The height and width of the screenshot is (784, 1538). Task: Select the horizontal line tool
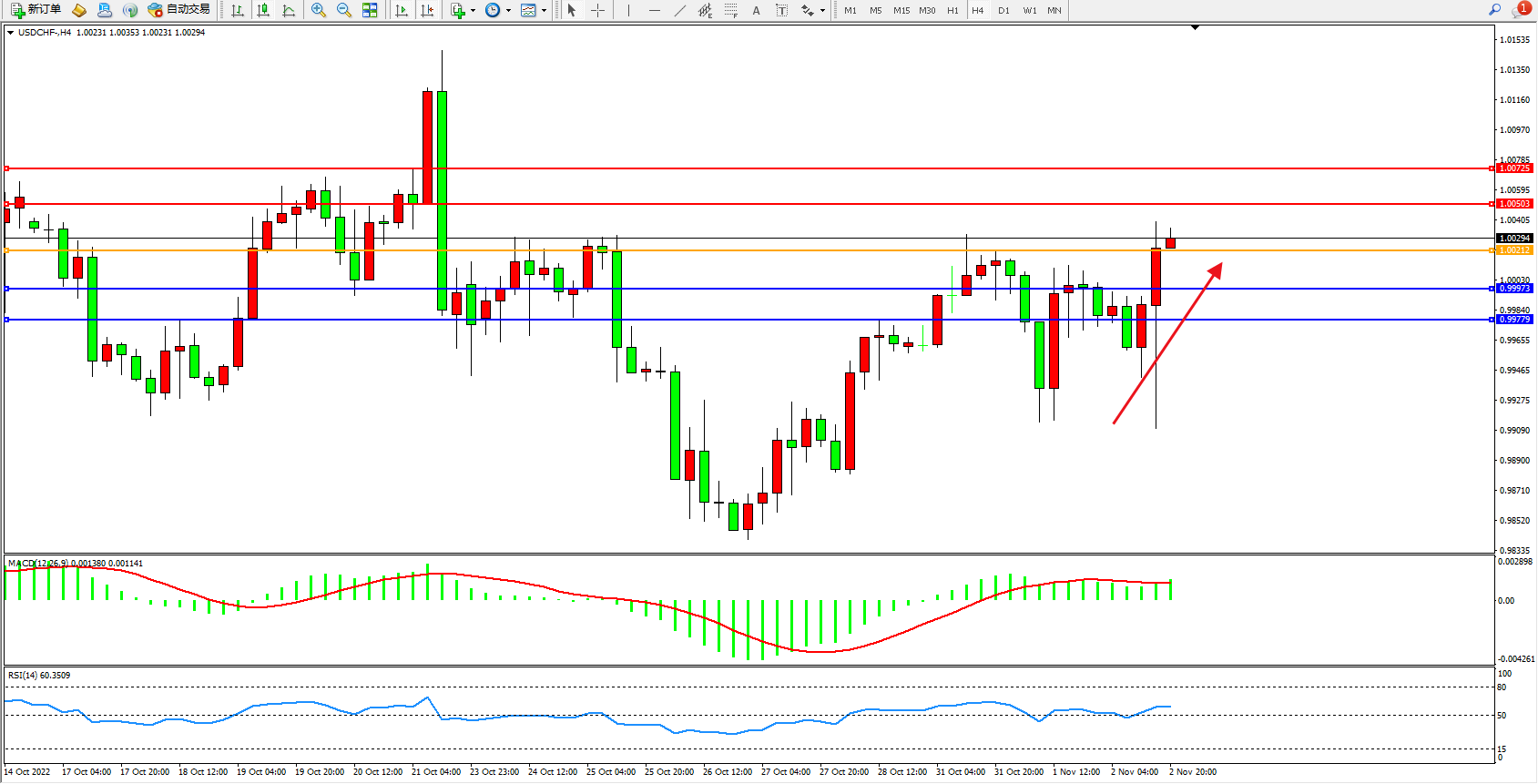click(655, 10)
